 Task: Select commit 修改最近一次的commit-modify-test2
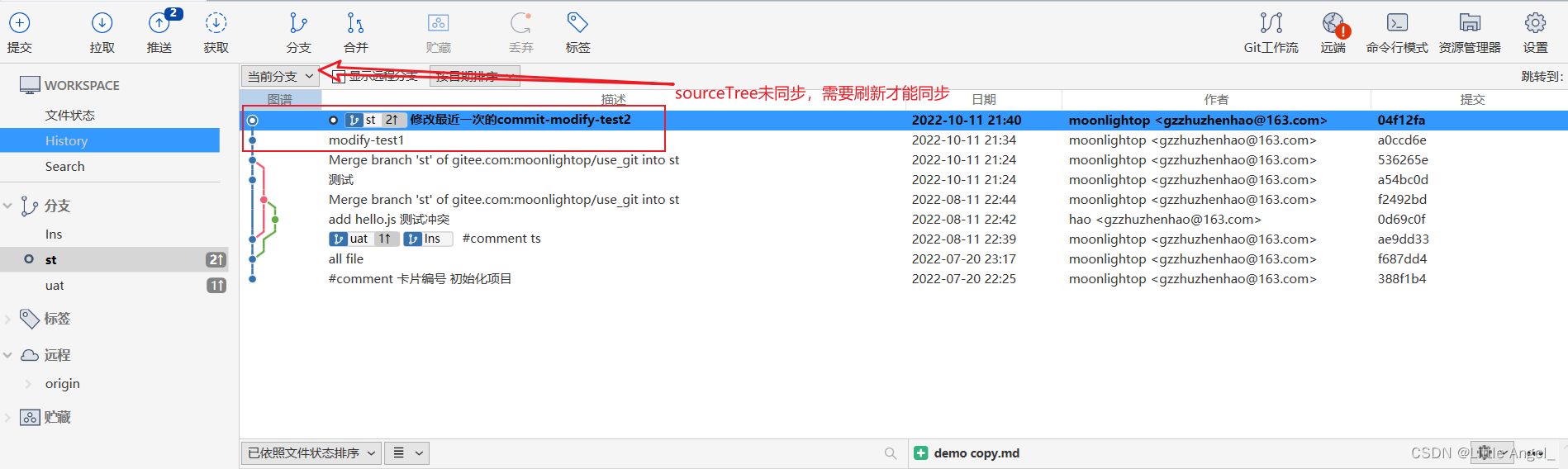tap(904, 120)
